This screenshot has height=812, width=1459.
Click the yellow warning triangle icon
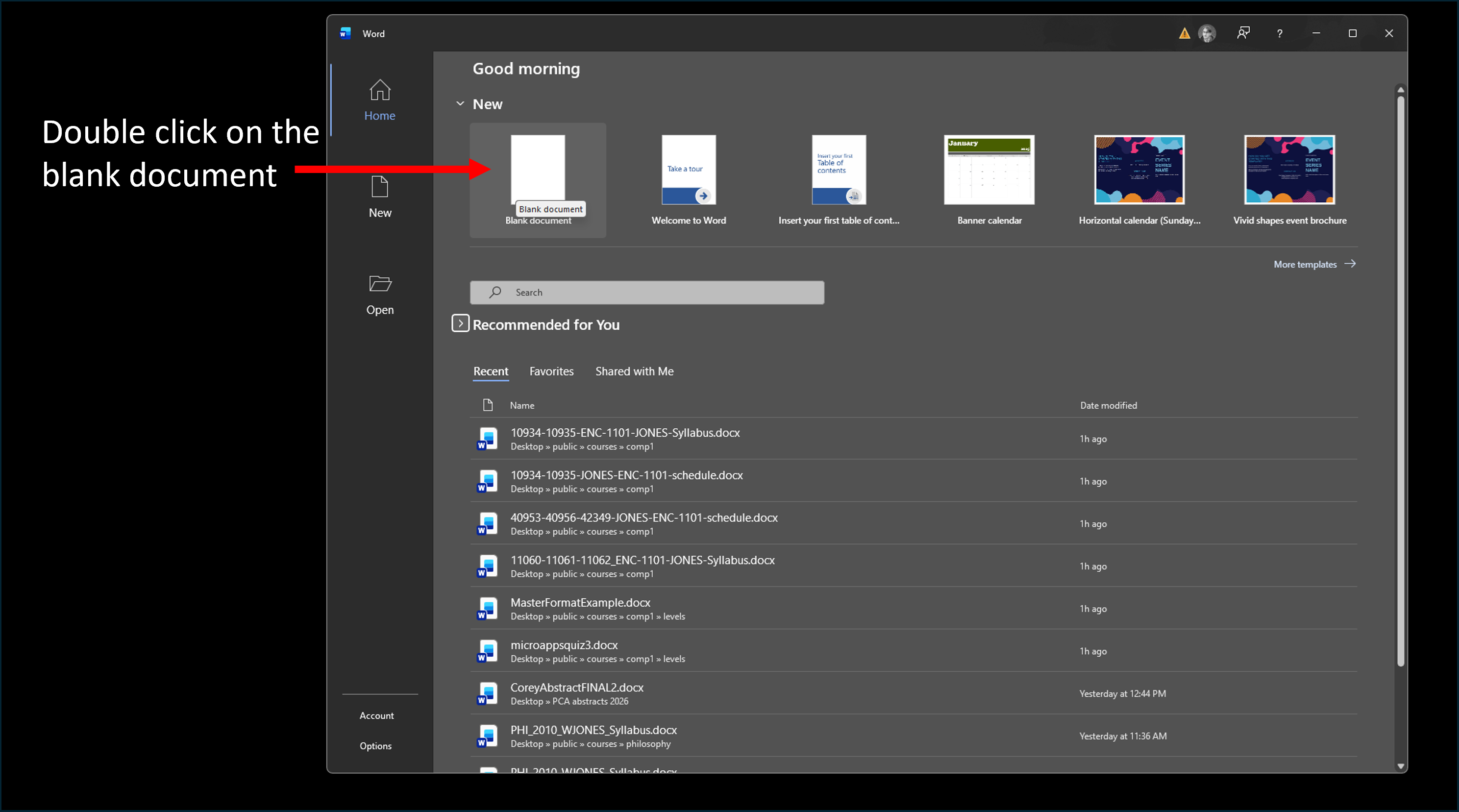click(1185, 33)
